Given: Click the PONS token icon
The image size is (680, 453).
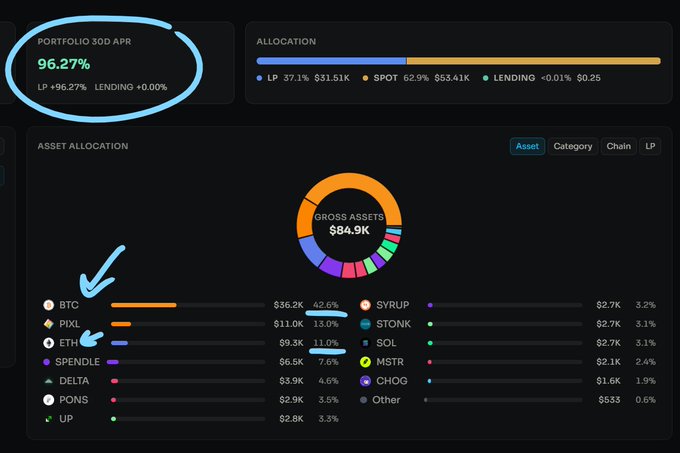Looking at the screenshot, I should click(49, 400).
